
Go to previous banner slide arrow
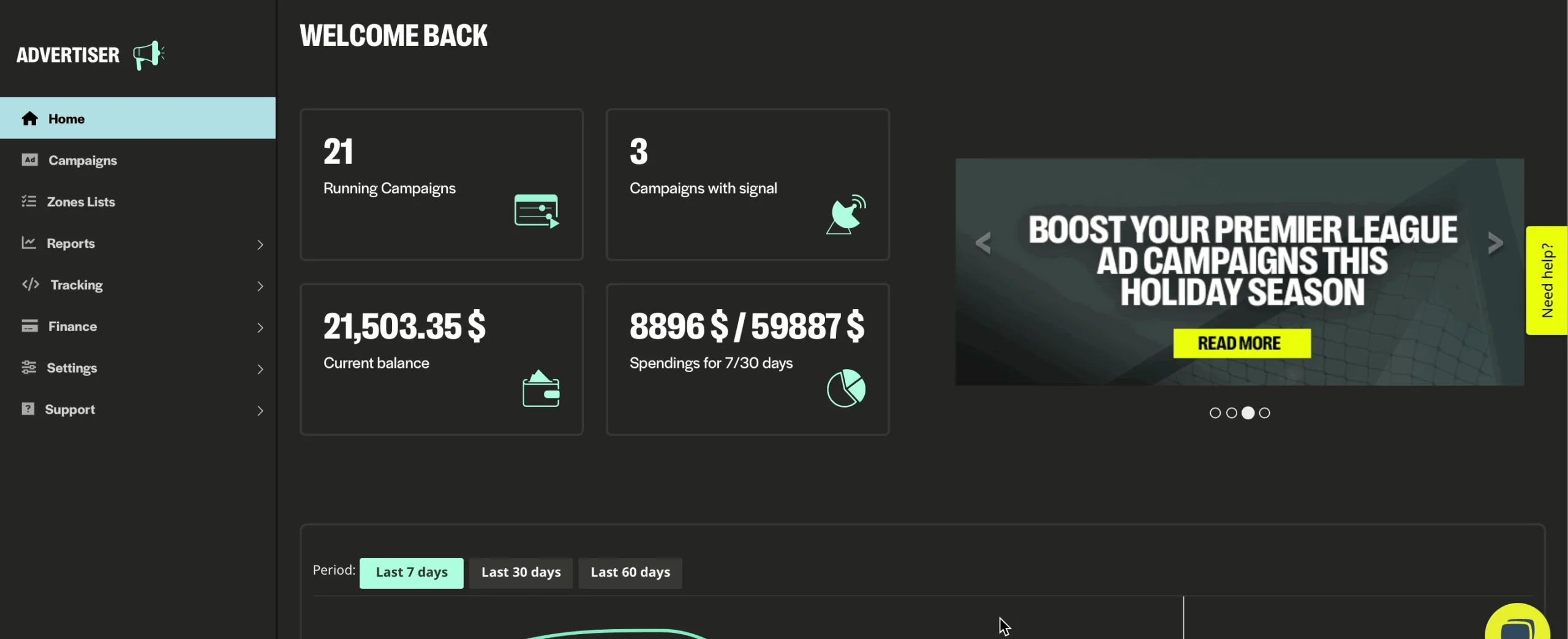coord(983,243)
